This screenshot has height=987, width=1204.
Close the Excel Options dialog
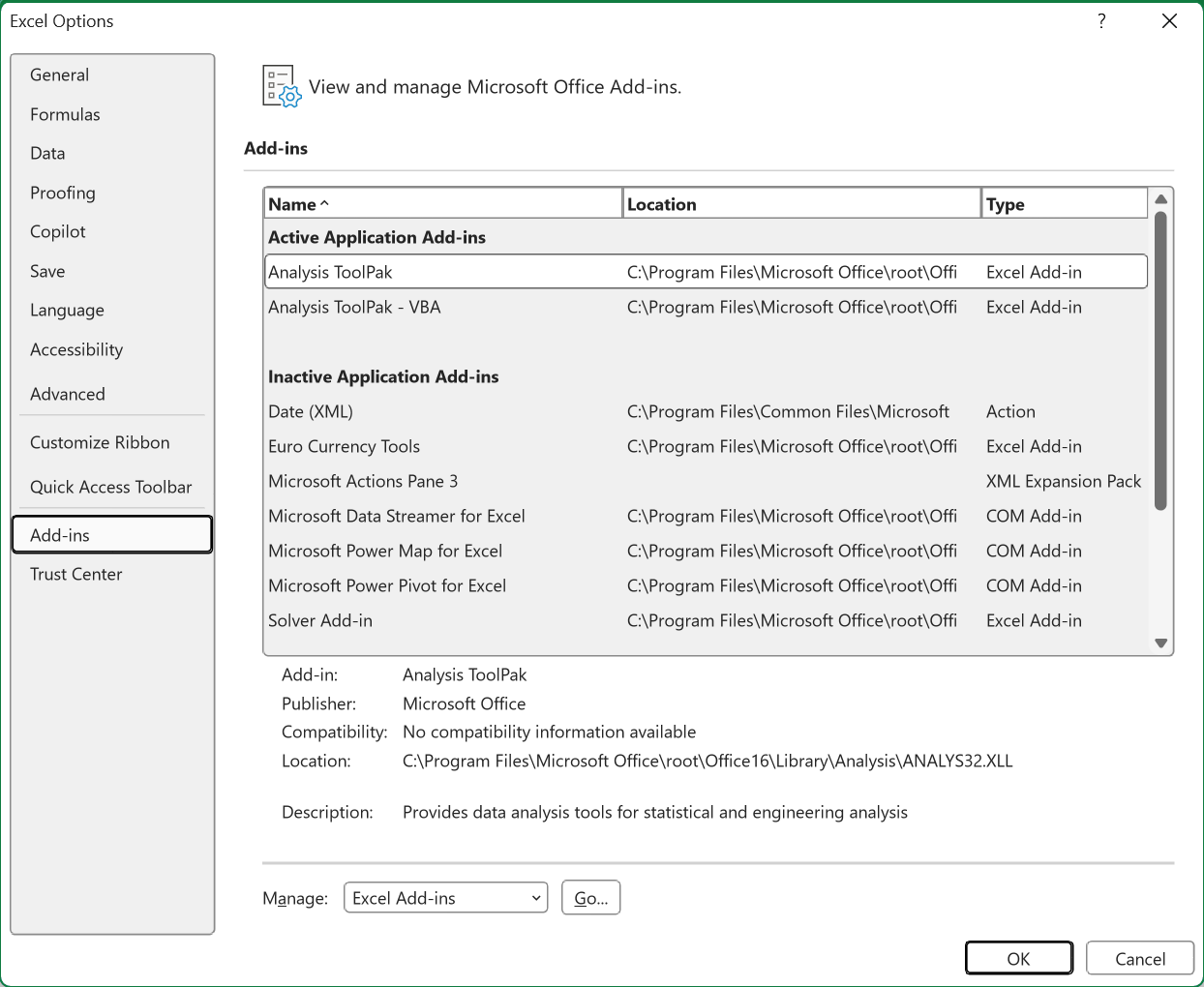[x=1169, y=21]
